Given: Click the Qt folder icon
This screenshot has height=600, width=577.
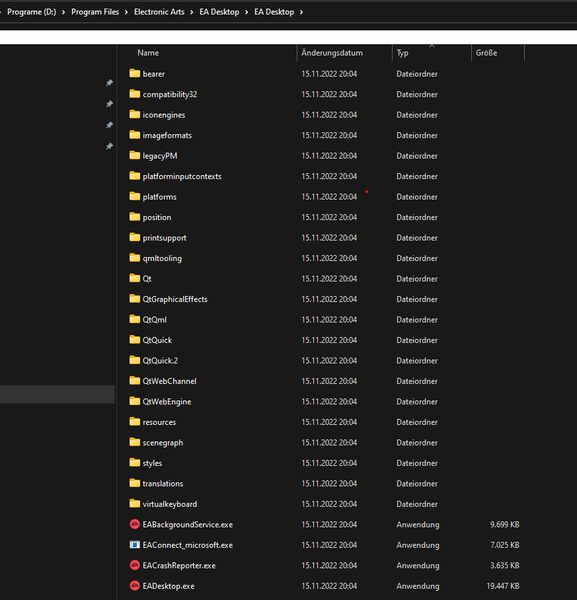Looking at the screenshot, I should pyautogui.click(x=134, y=278).
